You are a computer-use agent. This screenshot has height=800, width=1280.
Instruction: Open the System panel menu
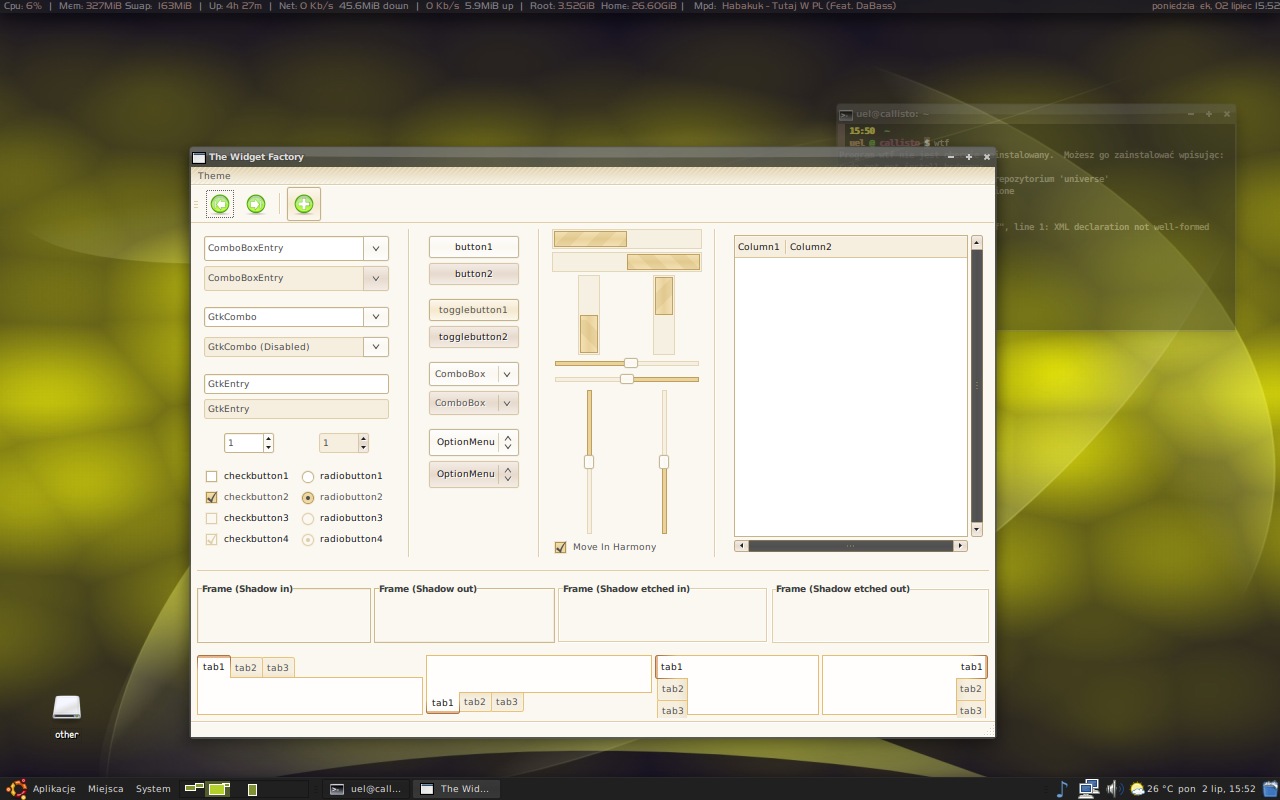click(153, 789)
